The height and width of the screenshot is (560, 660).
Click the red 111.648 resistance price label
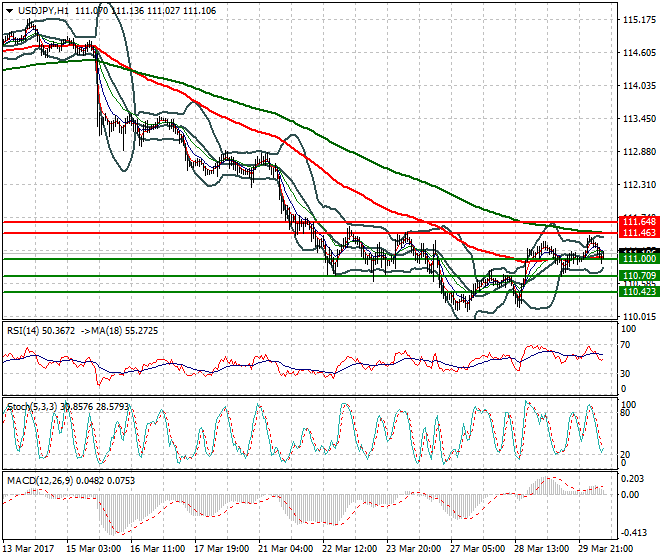click(639, 221)
